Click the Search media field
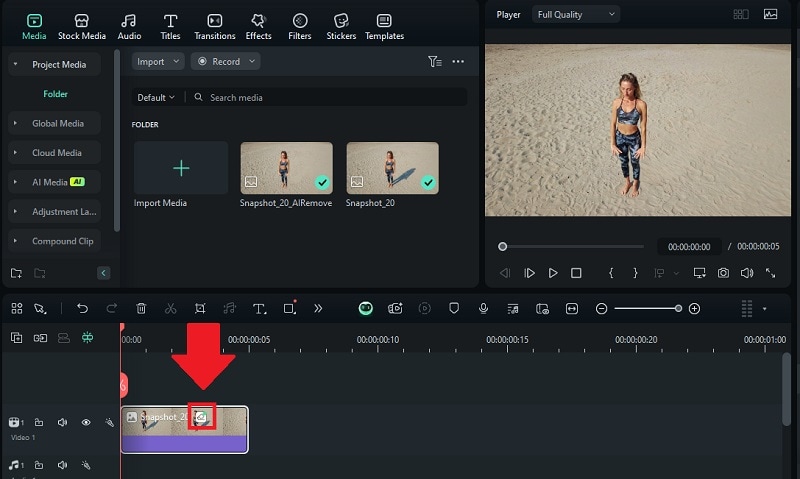Screen dimensions: 800x479 coord(327,97)
